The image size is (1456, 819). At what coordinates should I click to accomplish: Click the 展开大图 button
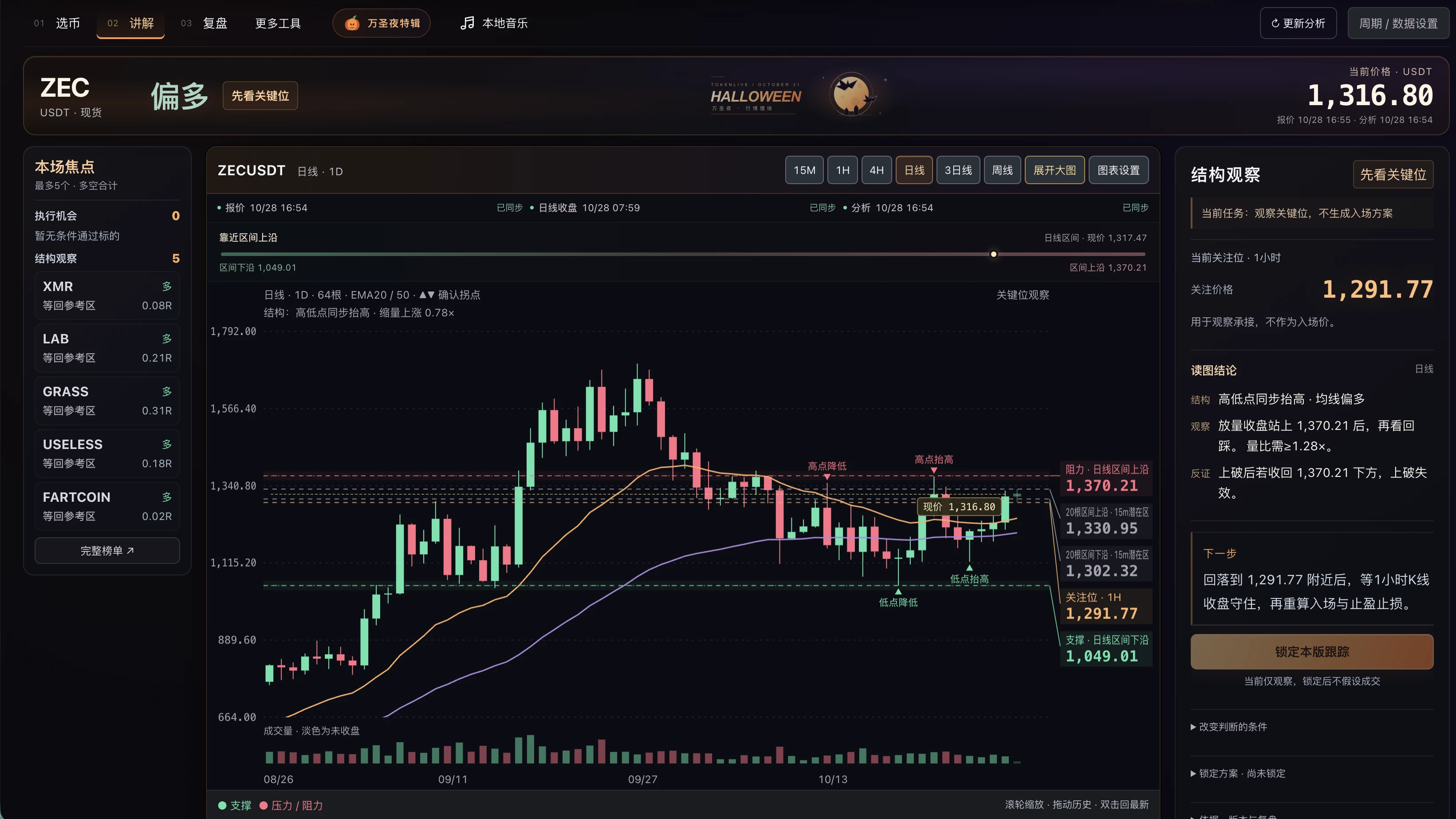tap(1055, 170)
